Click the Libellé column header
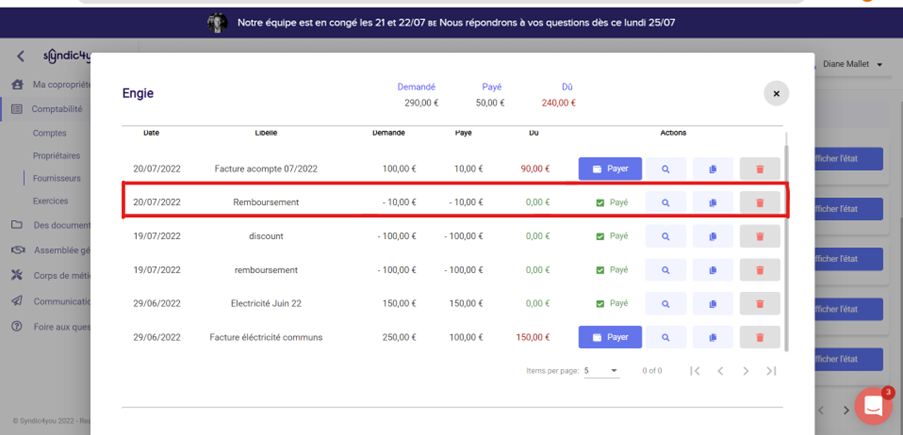 265,133
